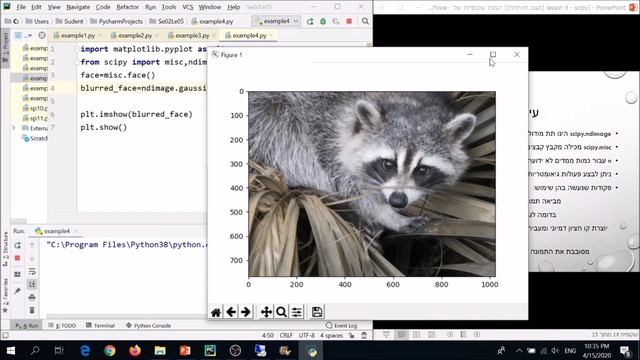The width and height of the screenshot is (640, 360).
Task: Pin the Run tab
Action: tap(18, 291)
